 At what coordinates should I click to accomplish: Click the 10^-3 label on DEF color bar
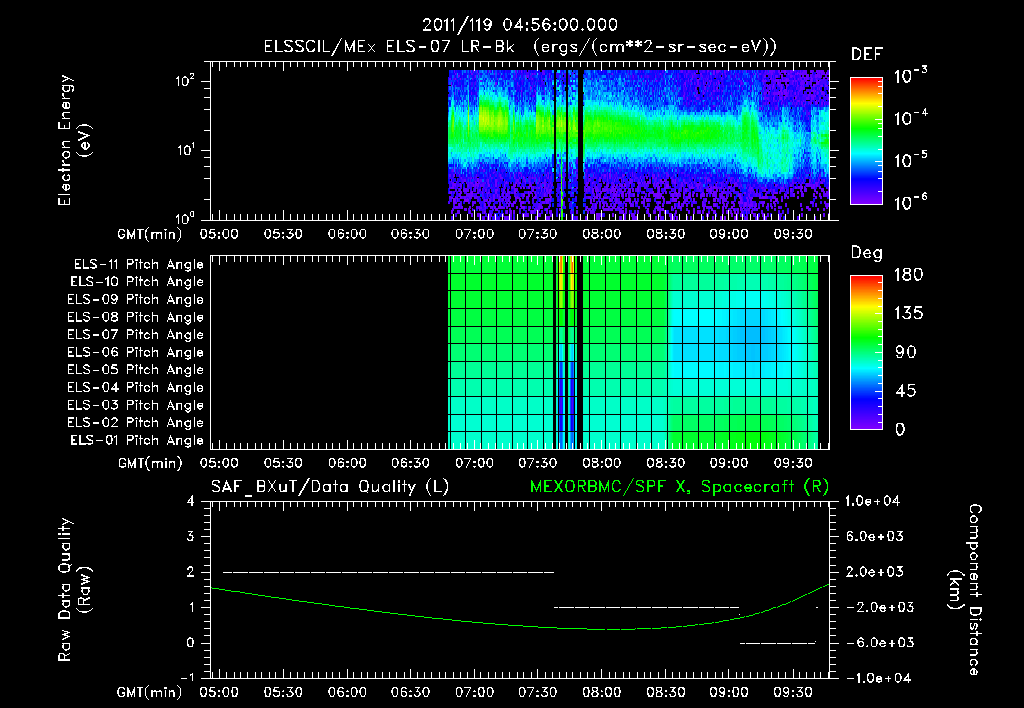point(910,75)
